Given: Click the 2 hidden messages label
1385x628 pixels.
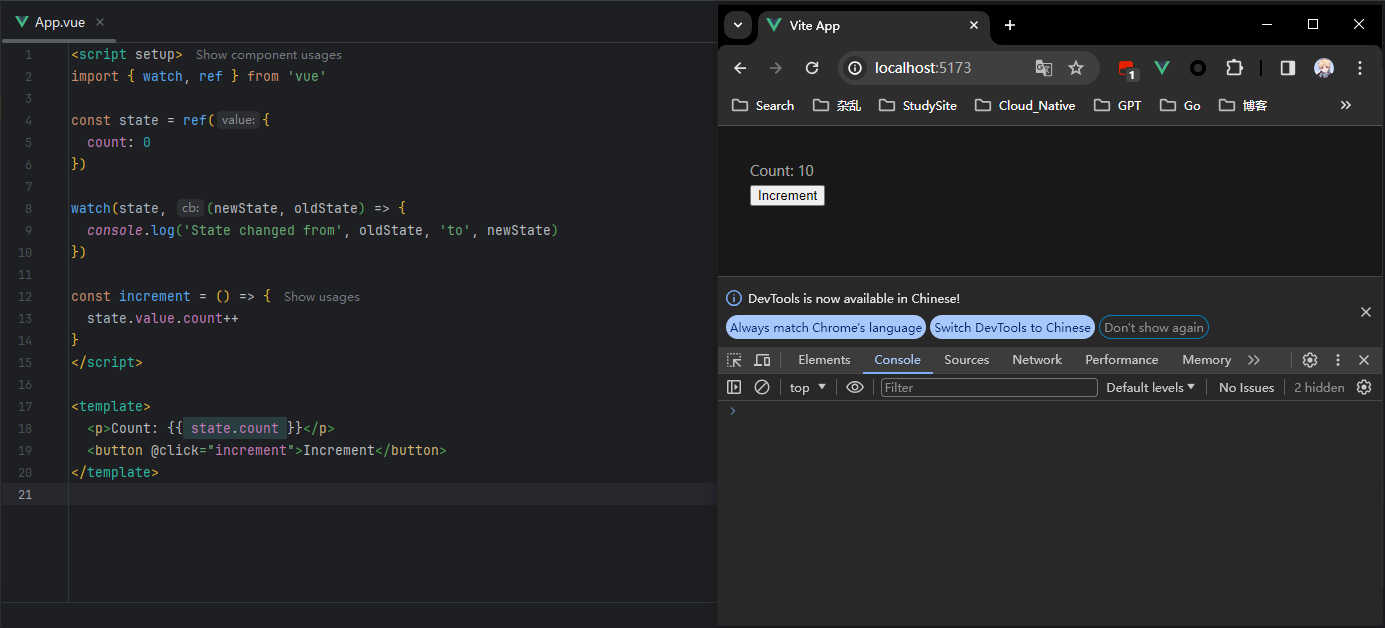Looking at the screenshot, I should (x=1319, y=387).
